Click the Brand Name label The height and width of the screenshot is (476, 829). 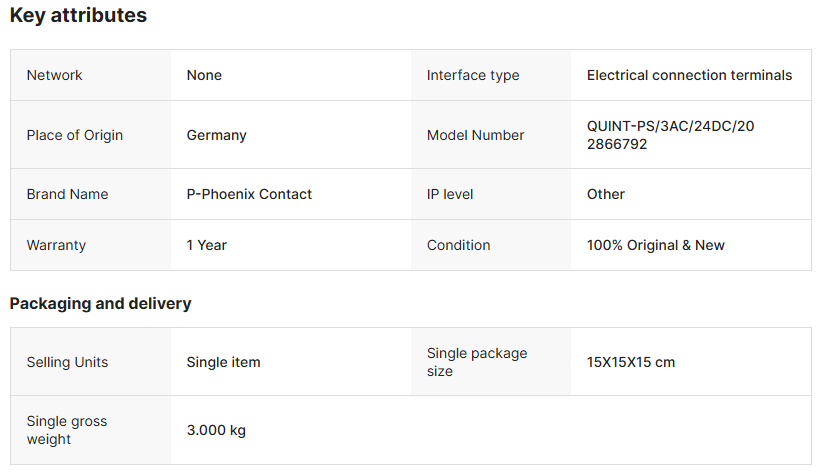[x=67, y=194]
